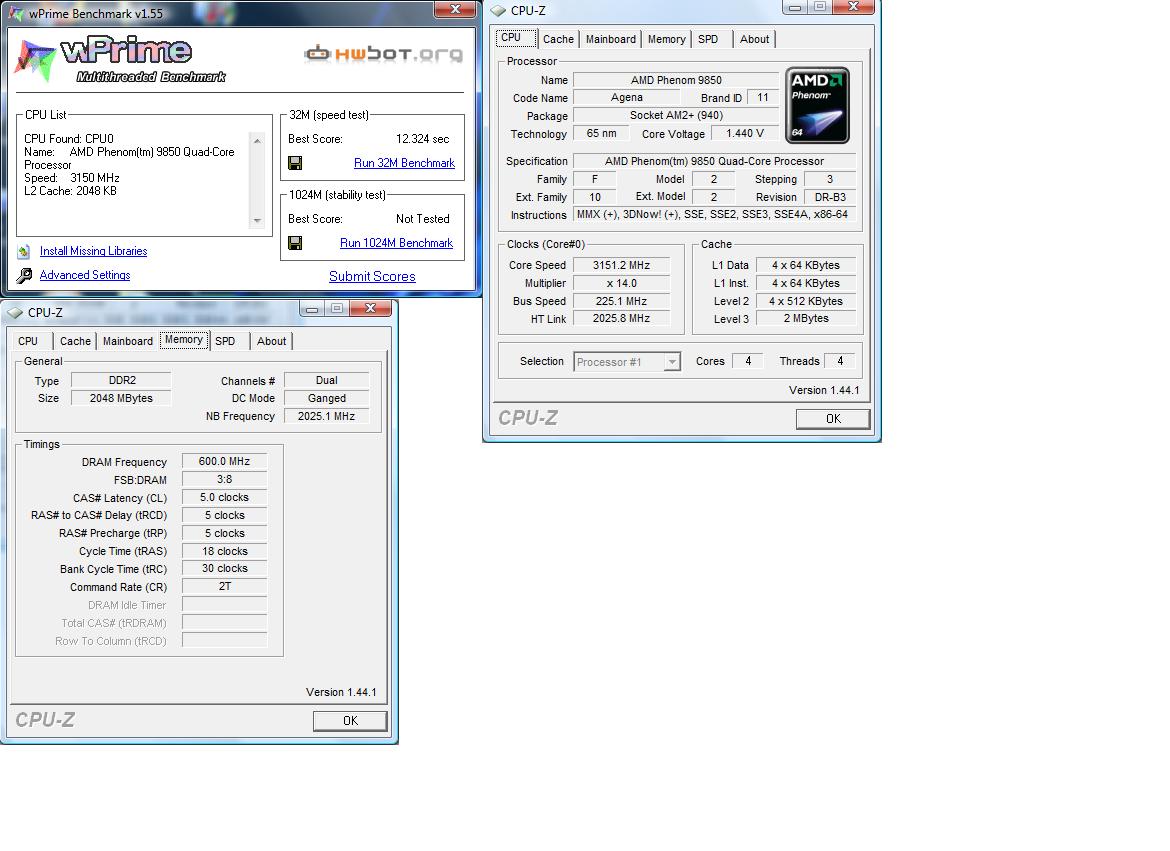Click the CAS# Latency 5.0 clocks value
The image size is (1170, 851).
tap(224, 497)
